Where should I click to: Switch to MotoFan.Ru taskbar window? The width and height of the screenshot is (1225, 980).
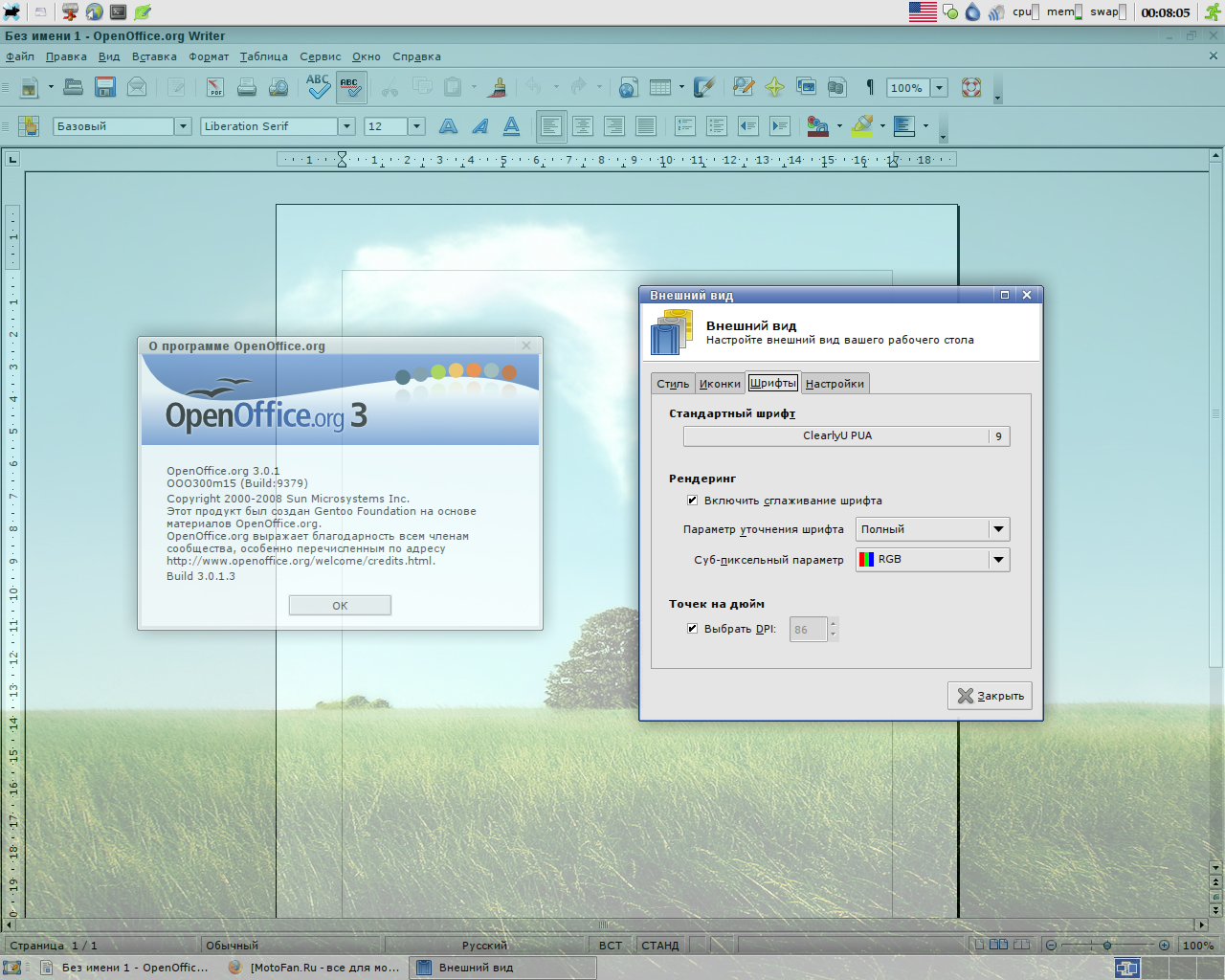click(315, 968)
